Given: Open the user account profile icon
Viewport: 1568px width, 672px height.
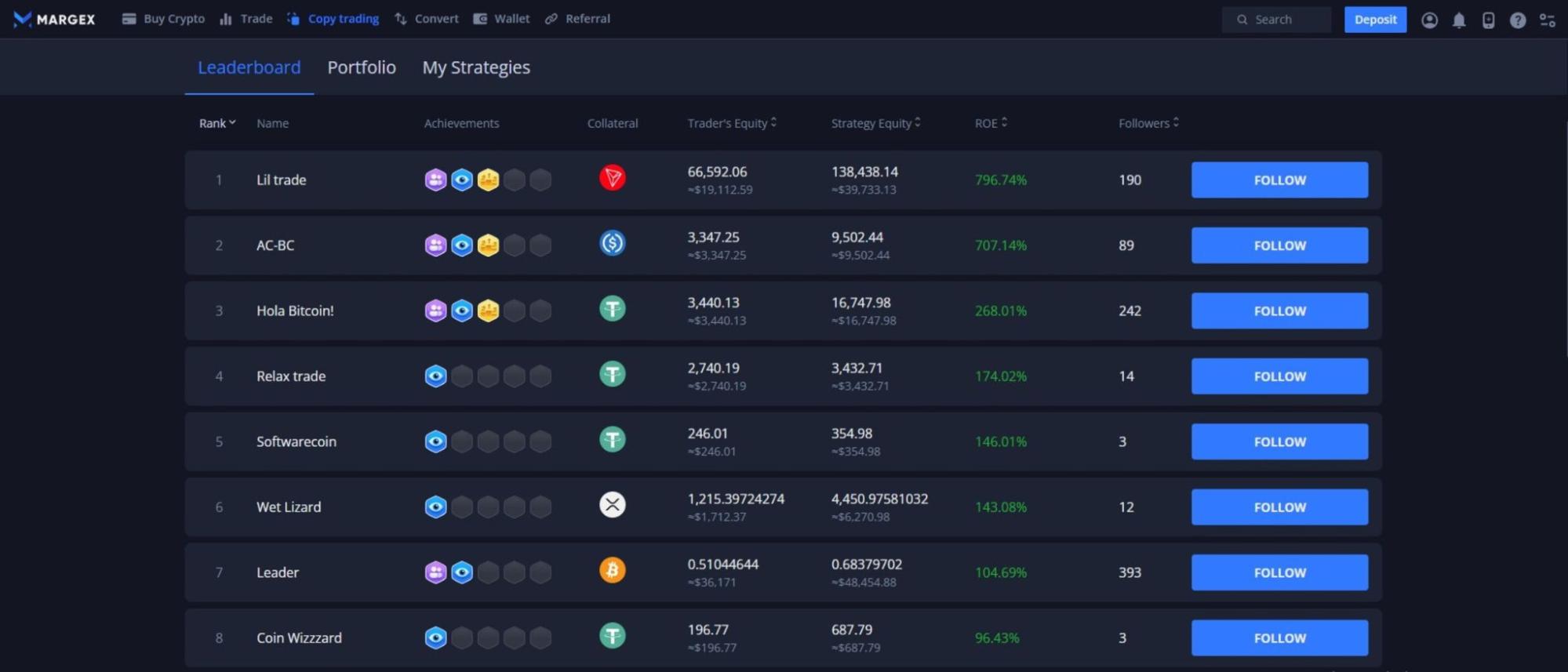Looking at the screenshot, I should 1429,20.
